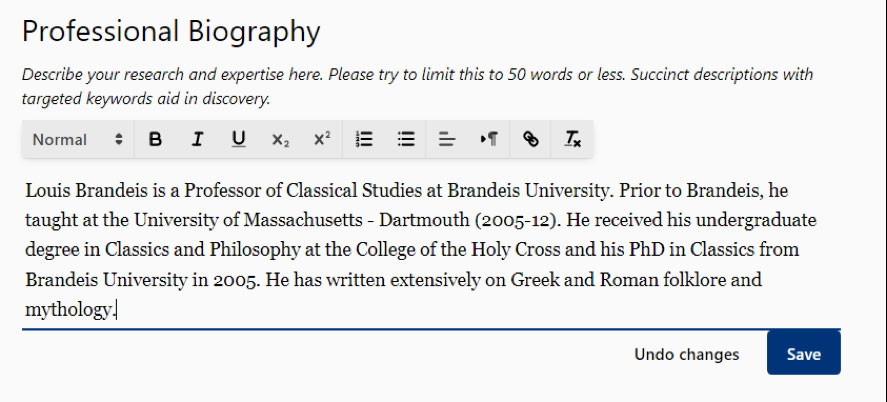Insert a bulleted list
This screenshot has width=887, height=402.
tap(406, 139)
